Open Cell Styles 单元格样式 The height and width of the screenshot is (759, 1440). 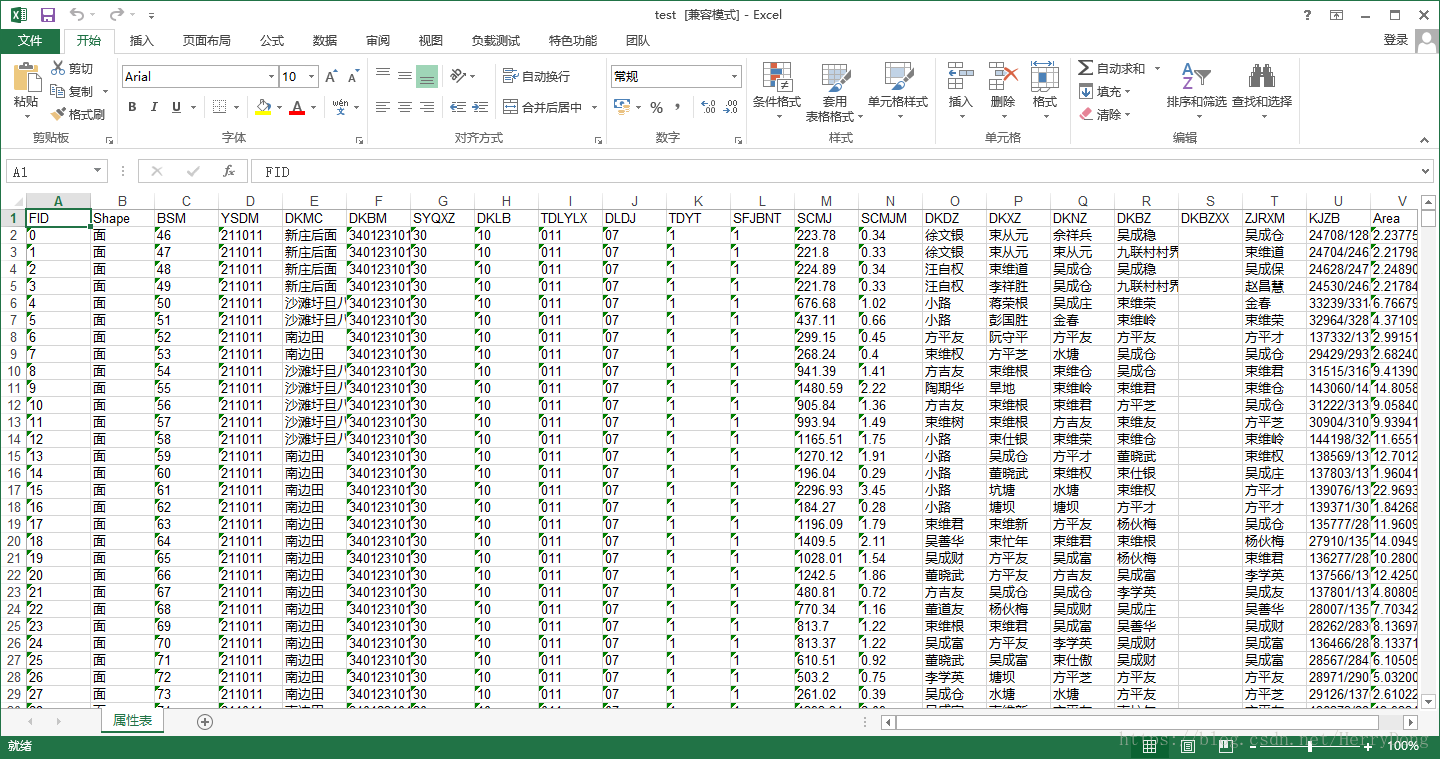[898, 92]
